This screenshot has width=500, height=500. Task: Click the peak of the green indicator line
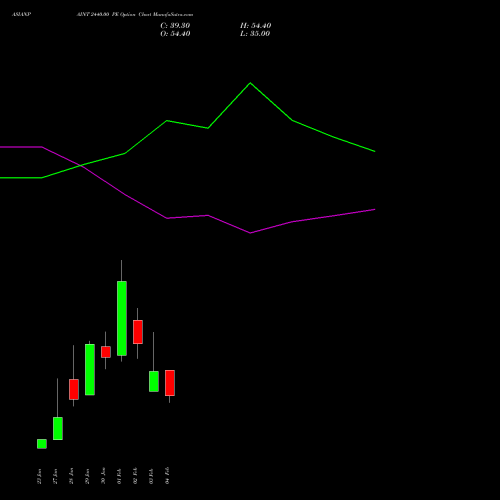250,83
